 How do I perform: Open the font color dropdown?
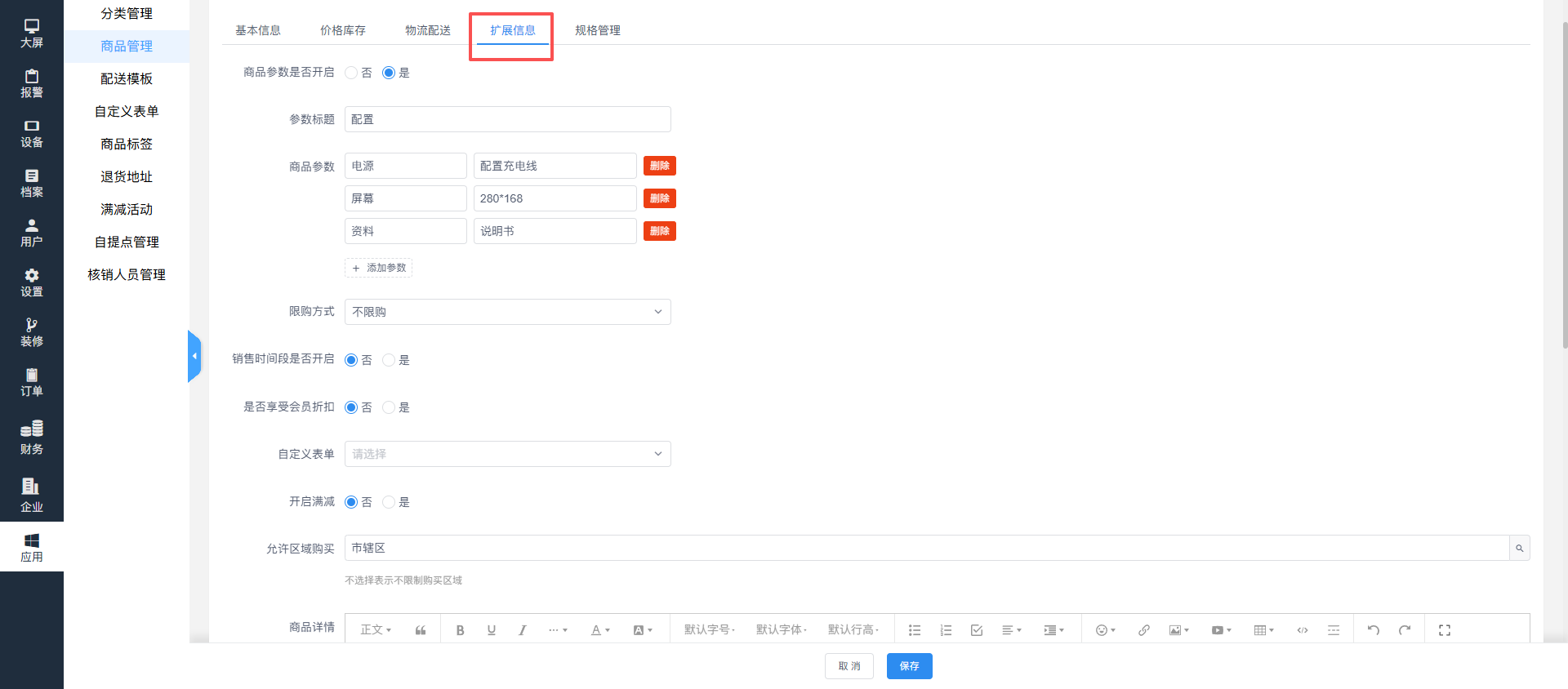pos(600,630)
